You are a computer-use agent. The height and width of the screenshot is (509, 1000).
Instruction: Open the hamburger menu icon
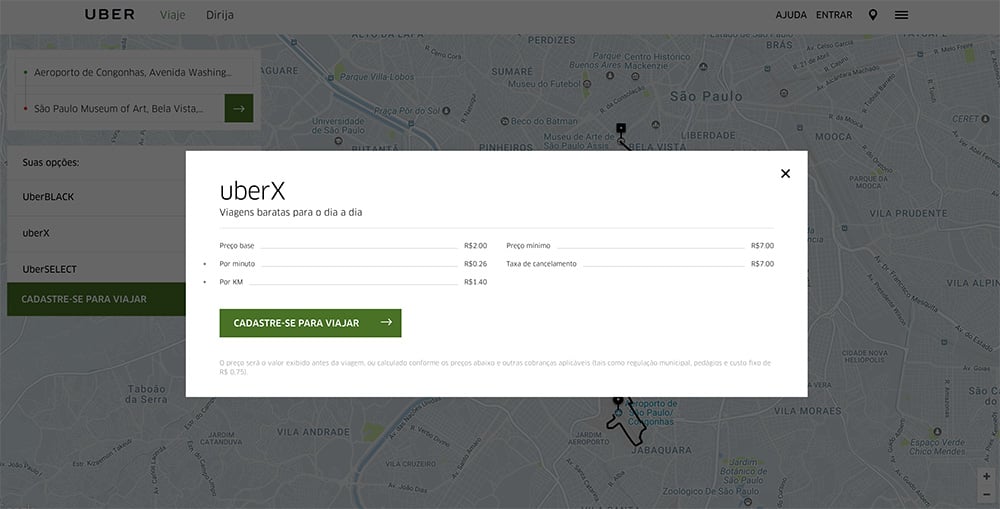click(901, 15)
